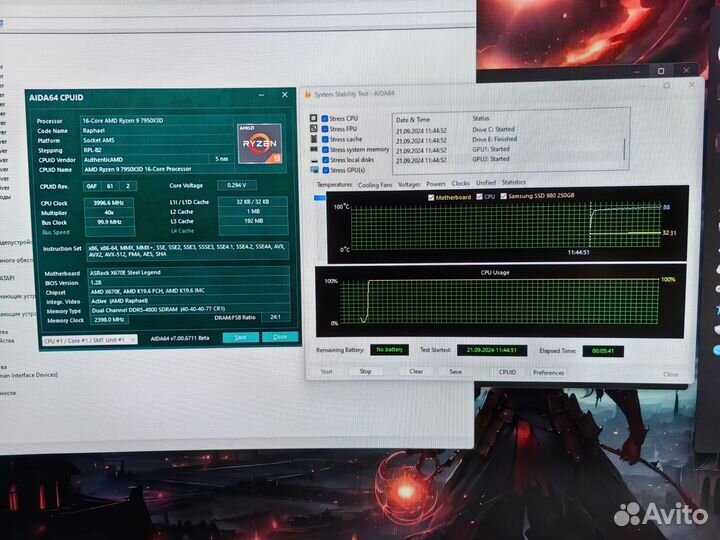Screen dimensions: 720x540
Task: Click the Status column header
Action: pyautogui.click(x=481, y=118)
